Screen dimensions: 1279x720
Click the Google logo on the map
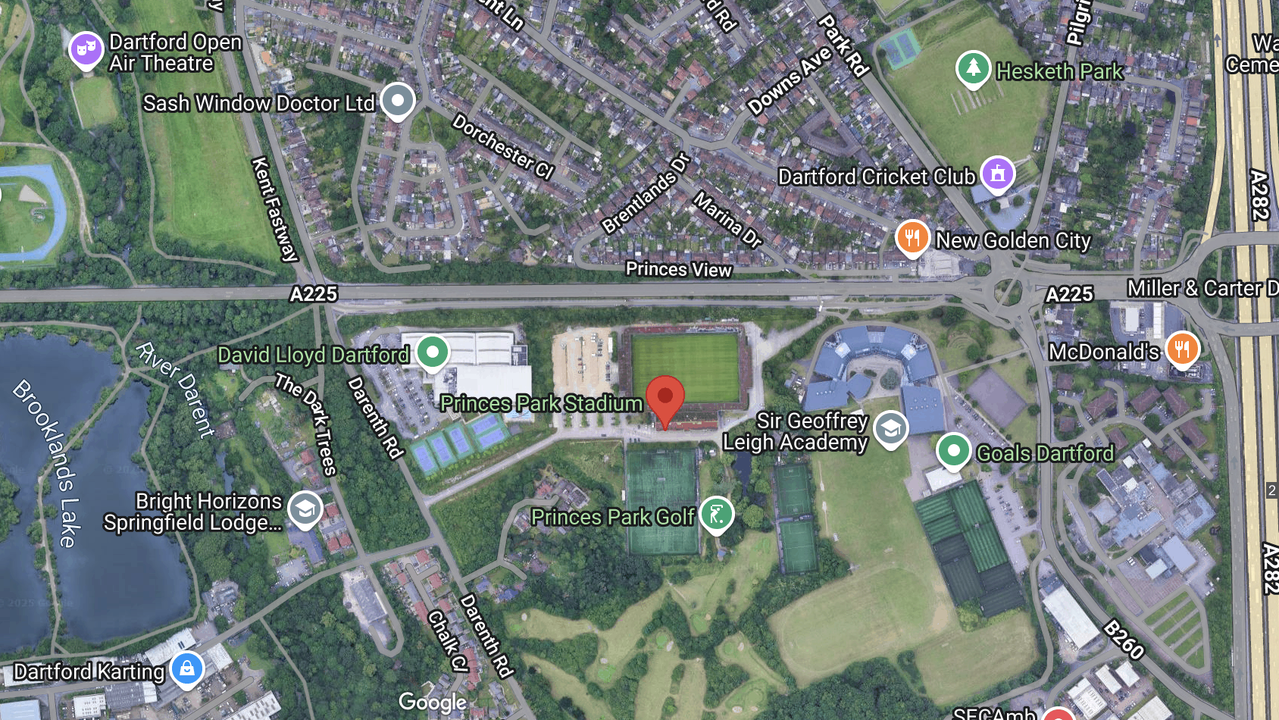(433, 702)
